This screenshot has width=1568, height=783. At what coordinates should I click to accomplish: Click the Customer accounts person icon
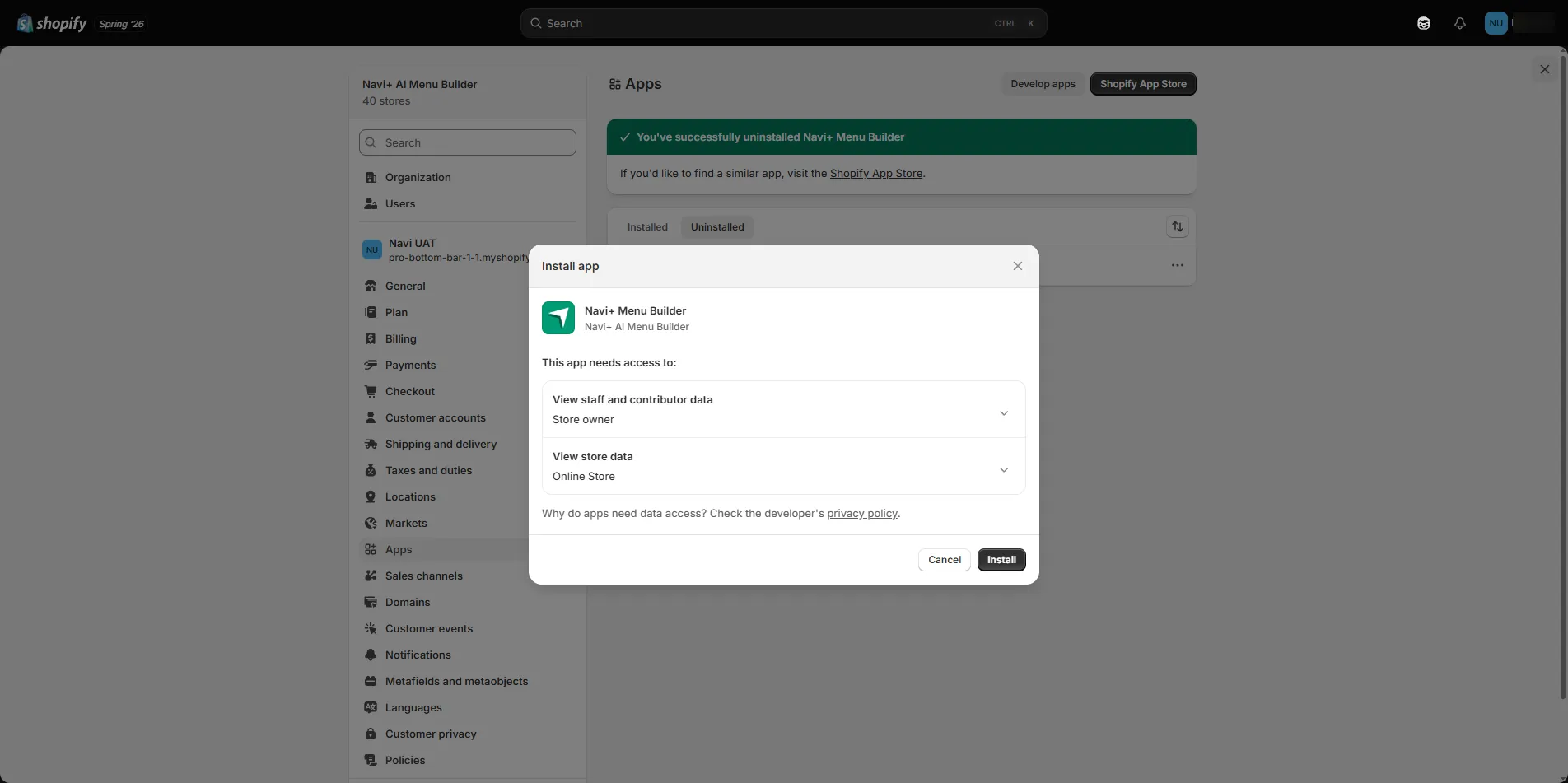click(371, 417)
